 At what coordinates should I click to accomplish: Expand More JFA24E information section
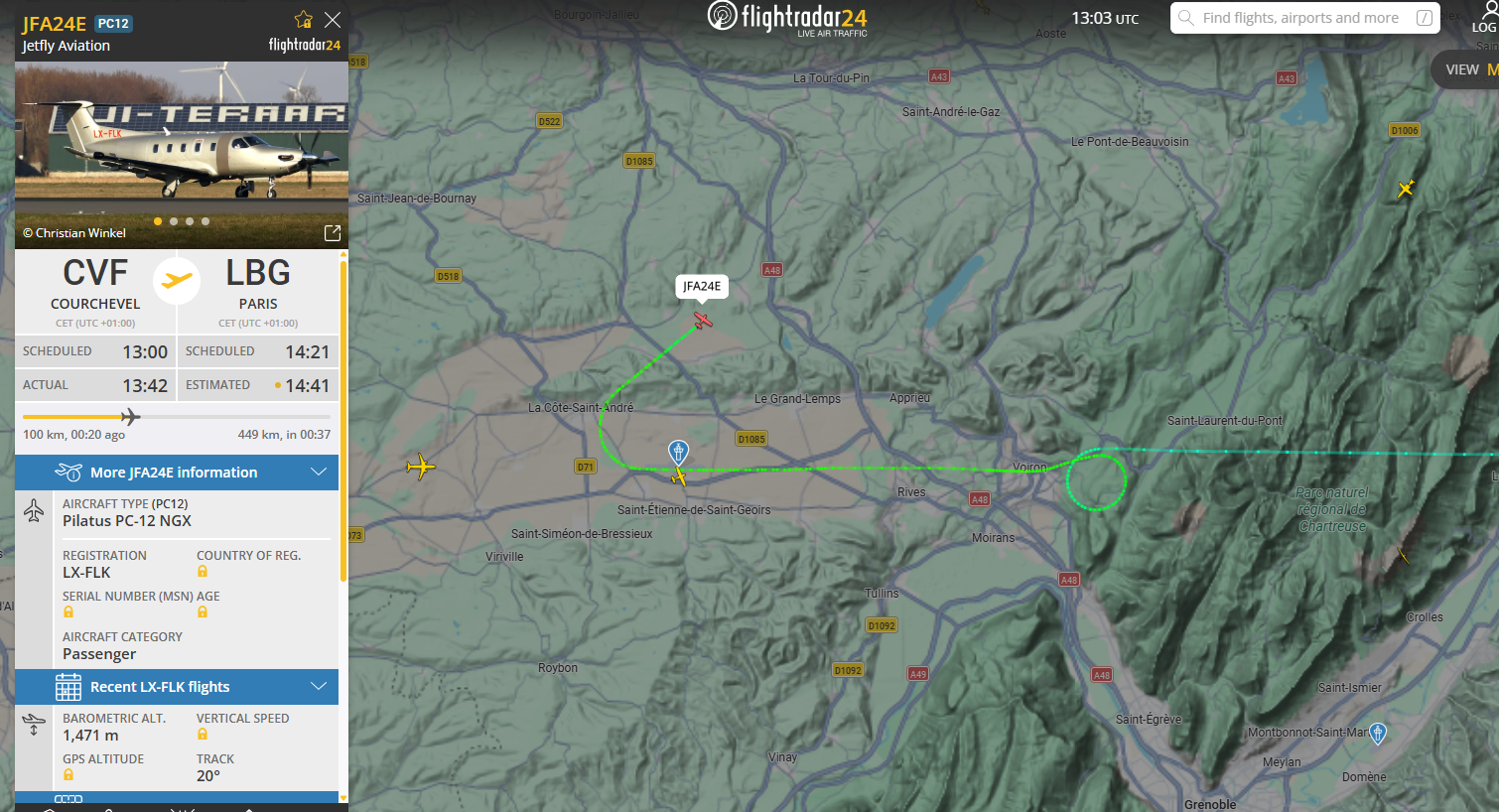[x=177, y=473]
